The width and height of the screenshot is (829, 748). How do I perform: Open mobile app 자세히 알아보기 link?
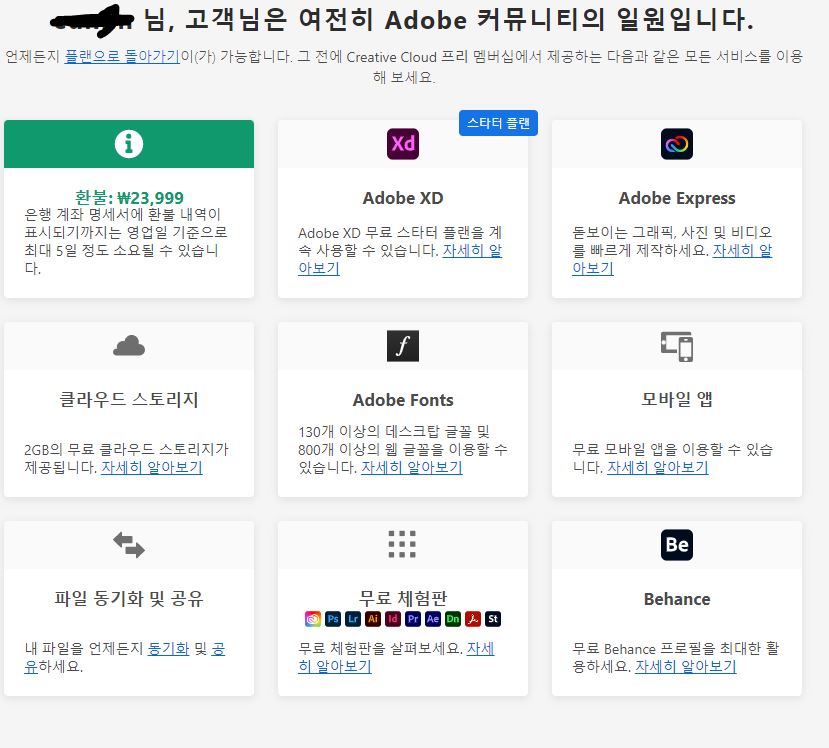point(658,467)
